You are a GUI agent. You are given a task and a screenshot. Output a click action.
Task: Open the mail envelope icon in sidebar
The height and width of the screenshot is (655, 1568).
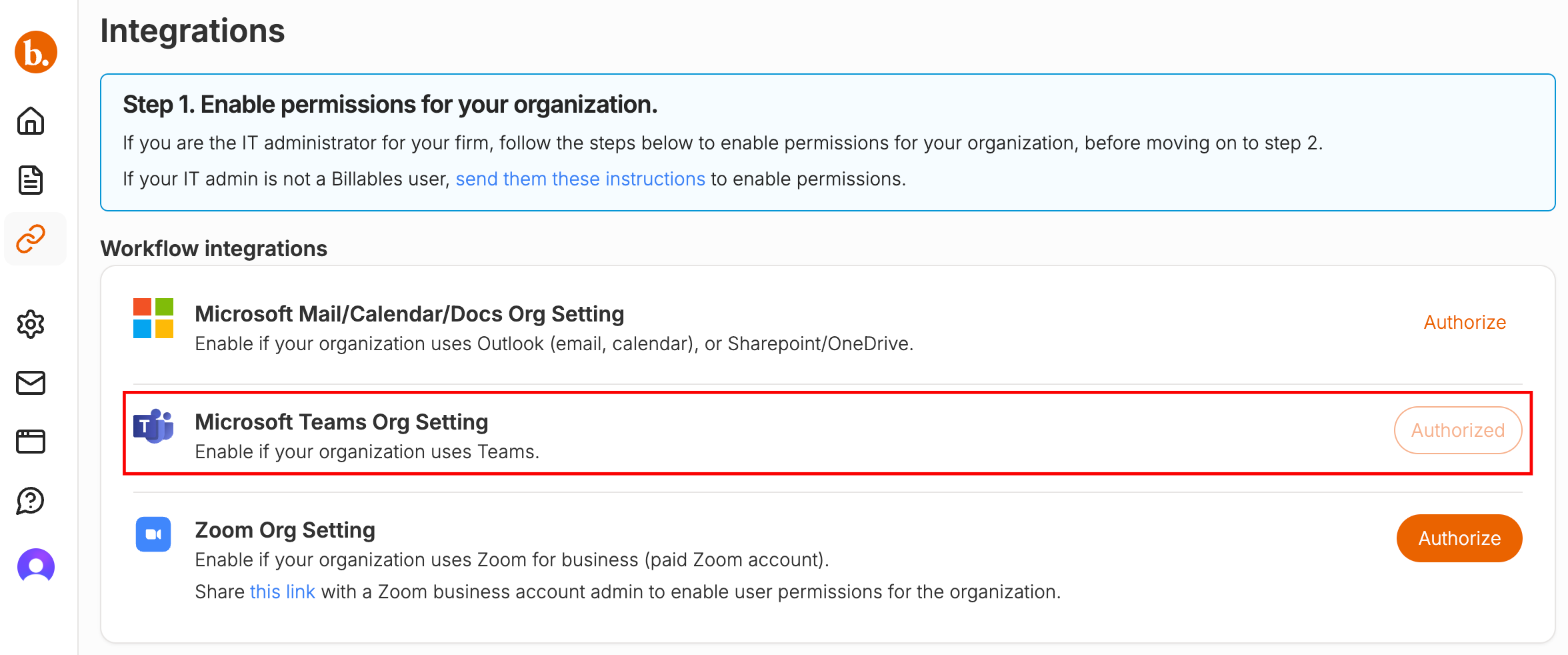[x=31, y=383]
